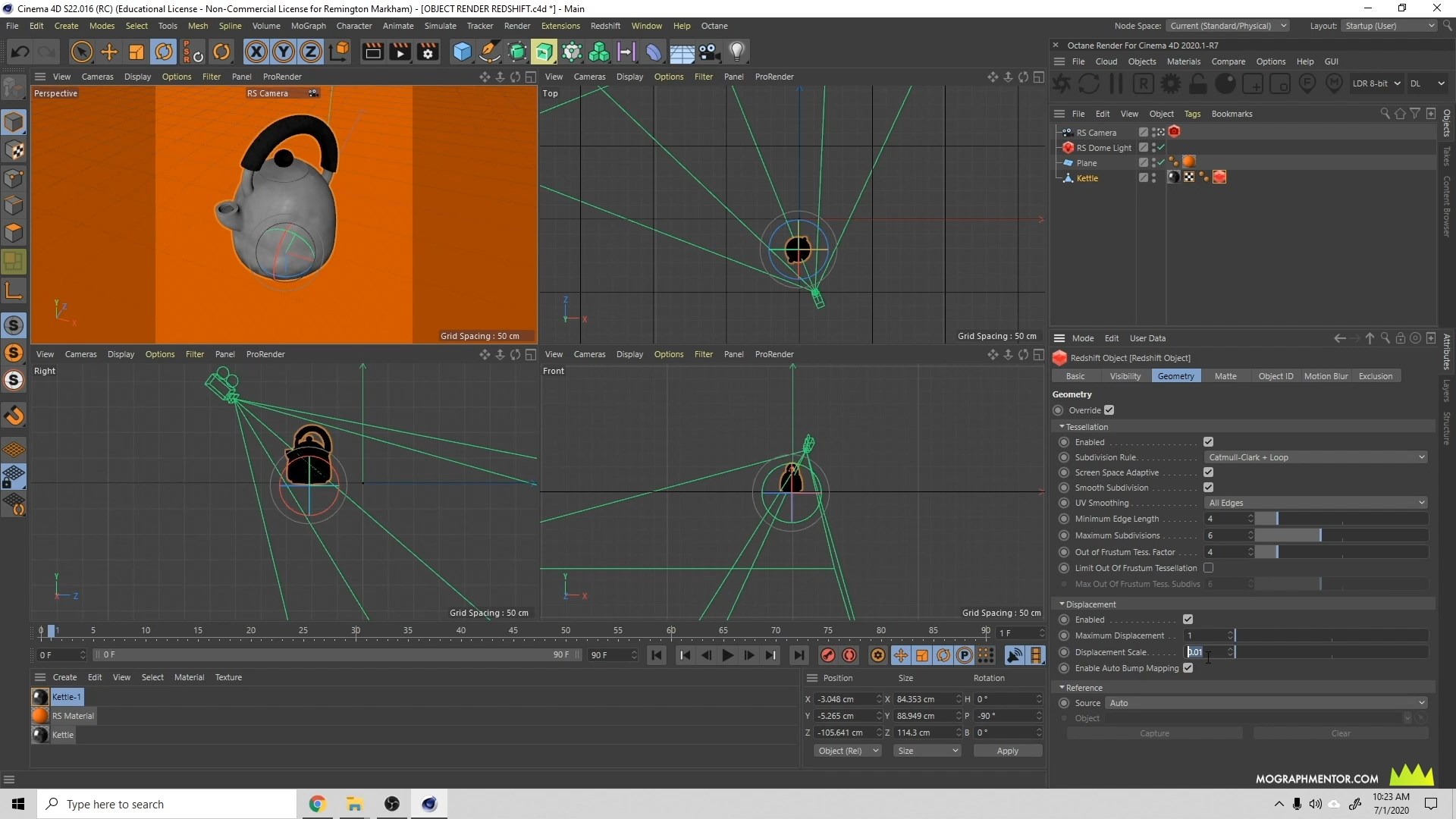The image size is (1456, 819).
Task: Play the animation forward
Action: coord(727,655)
